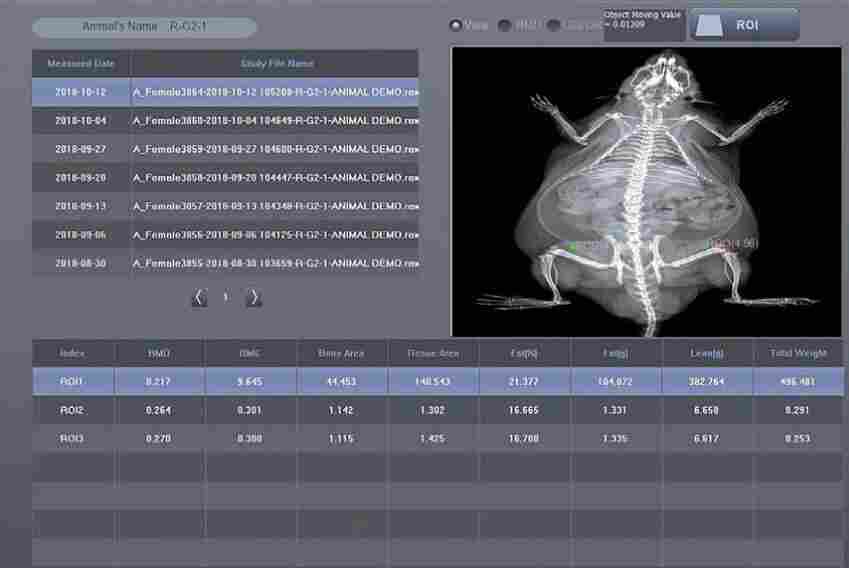Select the first radio button option

(456, 25)
